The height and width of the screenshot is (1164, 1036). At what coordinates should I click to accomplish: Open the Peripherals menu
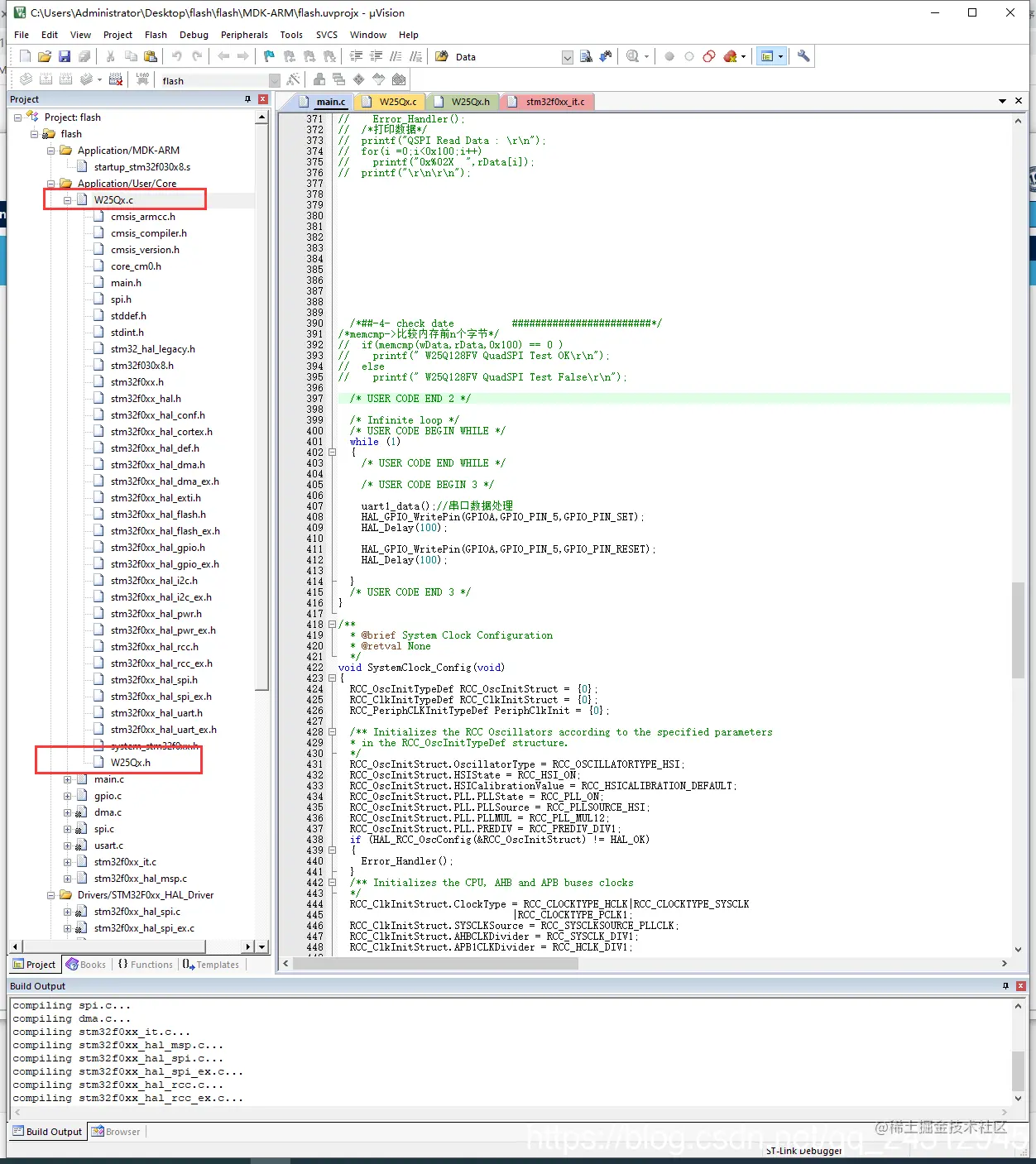point(244,35)
